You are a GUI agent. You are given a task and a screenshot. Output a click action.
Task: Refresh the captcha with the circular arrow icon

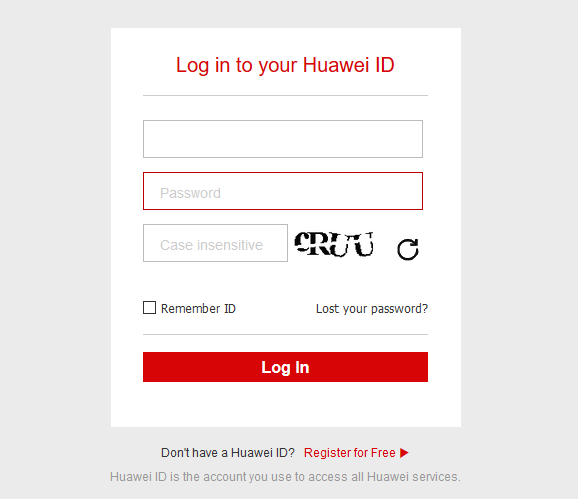click(408, 249)
